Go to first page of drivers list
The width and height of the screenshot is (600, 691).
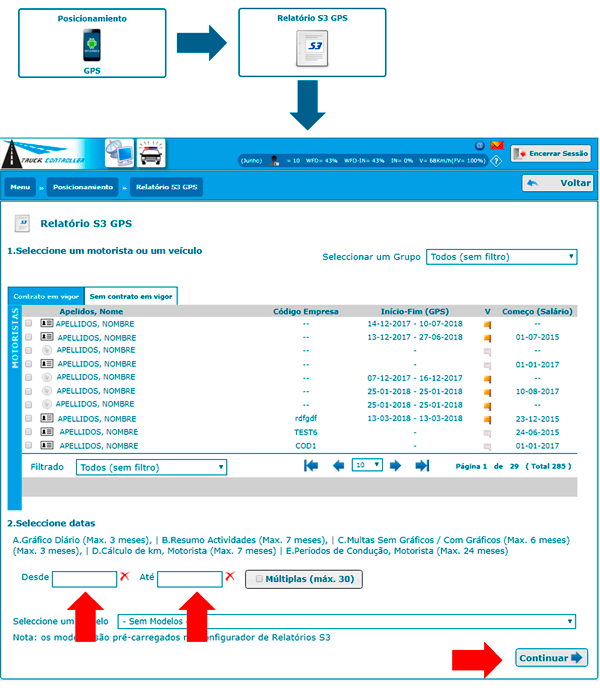(x=311, y=466)
